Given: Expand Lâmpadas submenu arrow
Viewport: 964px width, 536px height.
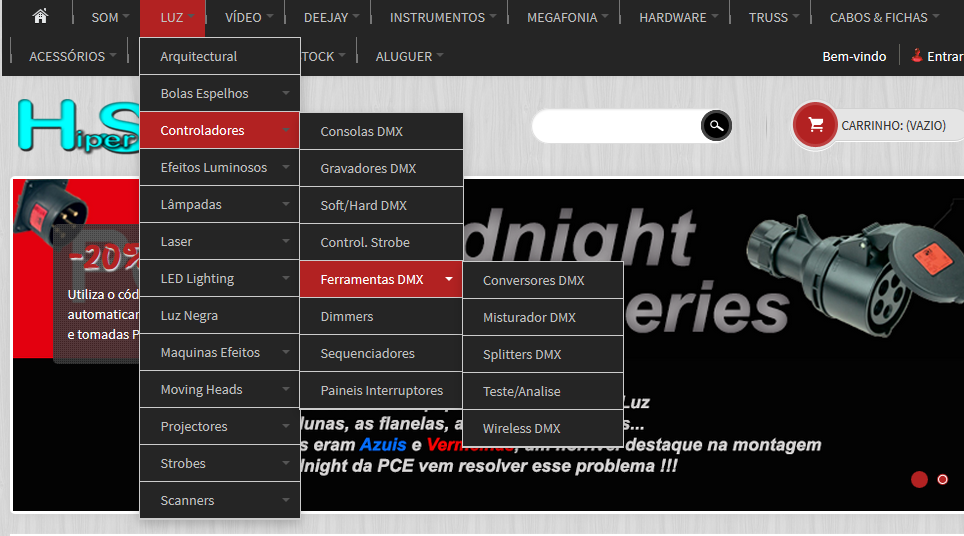Looking at the screenshot, I should pyautogui.click(x=286, y=204).
